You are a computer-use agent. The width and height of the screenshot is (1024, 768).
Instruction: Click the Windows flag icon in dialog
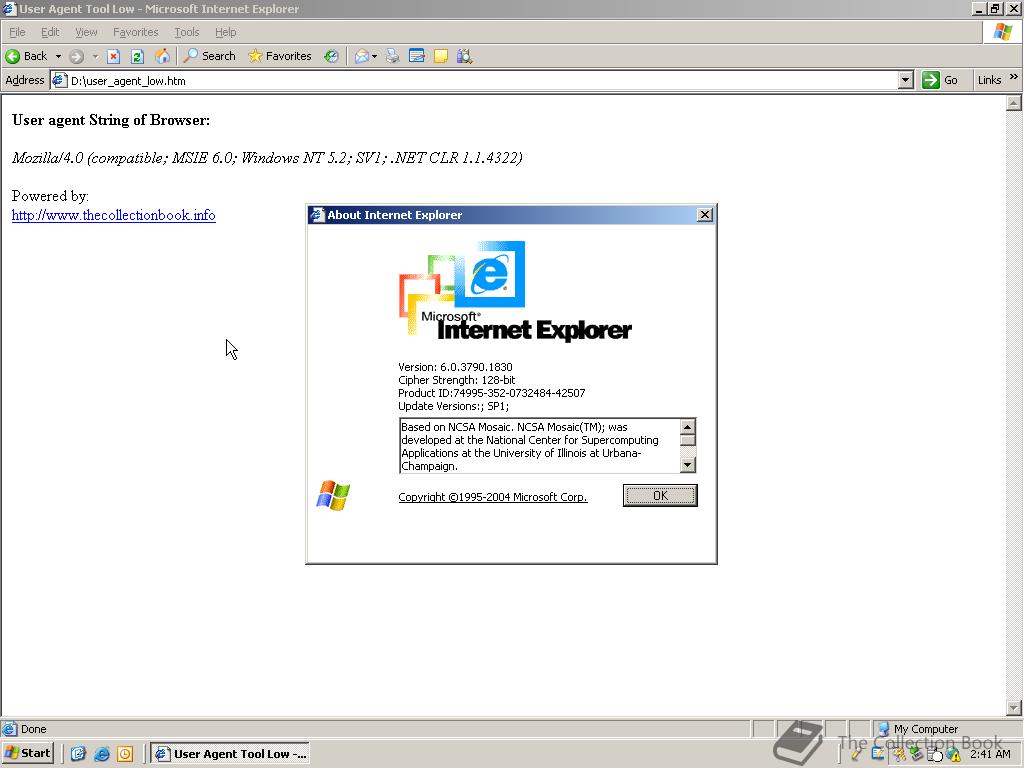pyautogui.click(x=333, y=495)
